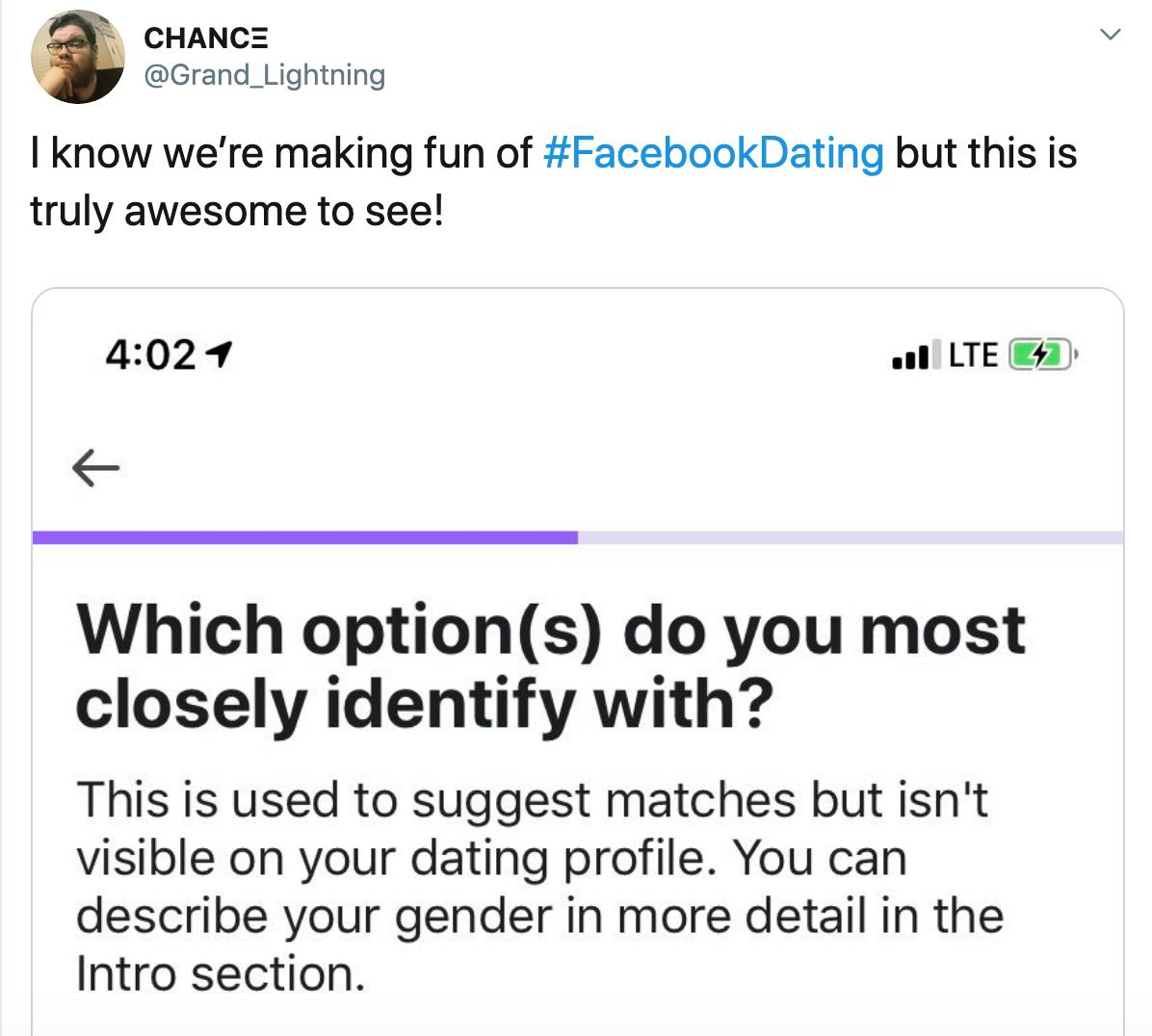This screenshot has height=1036, width=1152.
Task: Click the purple filled progress bar segment
Action: pyautogui.click(x=304, y=537)
